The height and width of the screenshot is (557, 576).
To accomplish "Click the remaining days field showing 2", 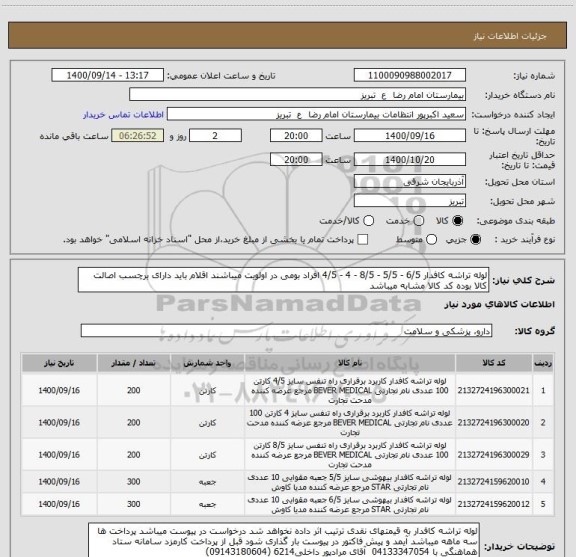I will coord(215,136).
